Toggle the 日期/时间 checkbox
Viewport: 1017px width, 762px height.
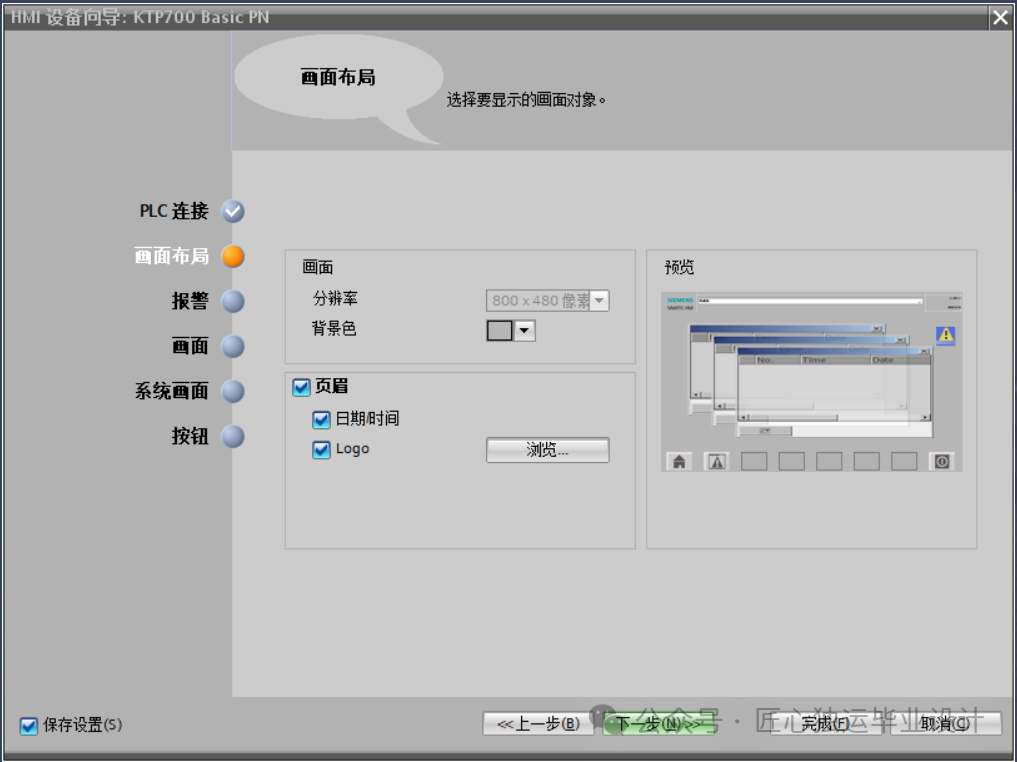(x=321, y=420)
